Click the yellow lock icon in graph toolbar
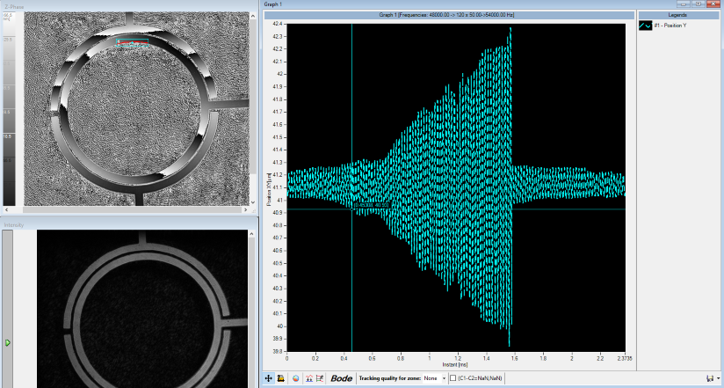 click(280, 378)
